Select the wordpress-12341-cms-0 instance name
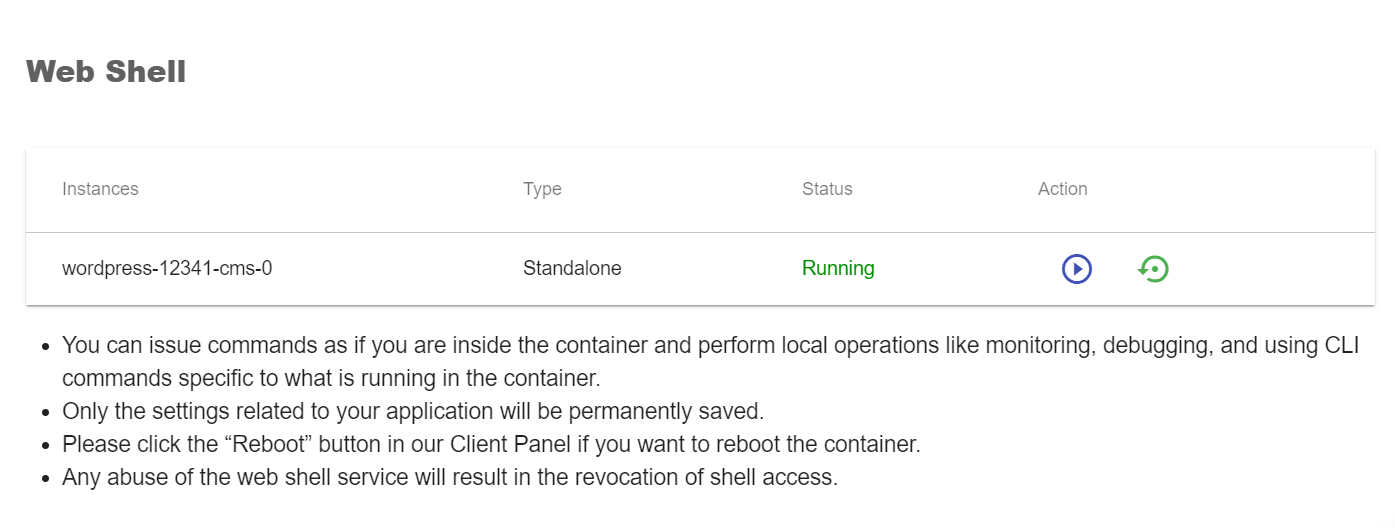 [x=167, y=268]
